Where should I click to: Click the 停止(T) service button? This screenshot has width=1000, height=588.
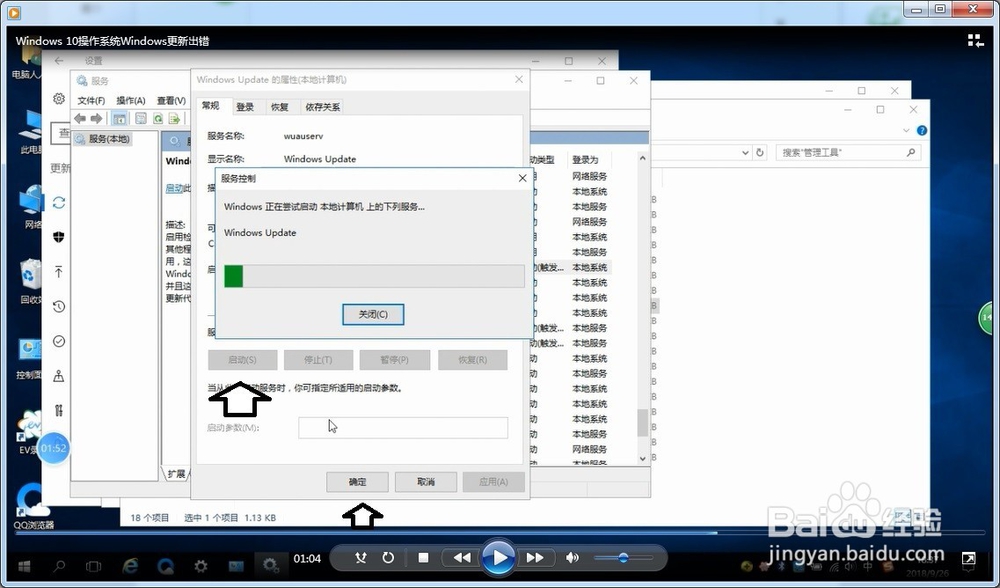[x=318, y=360]
